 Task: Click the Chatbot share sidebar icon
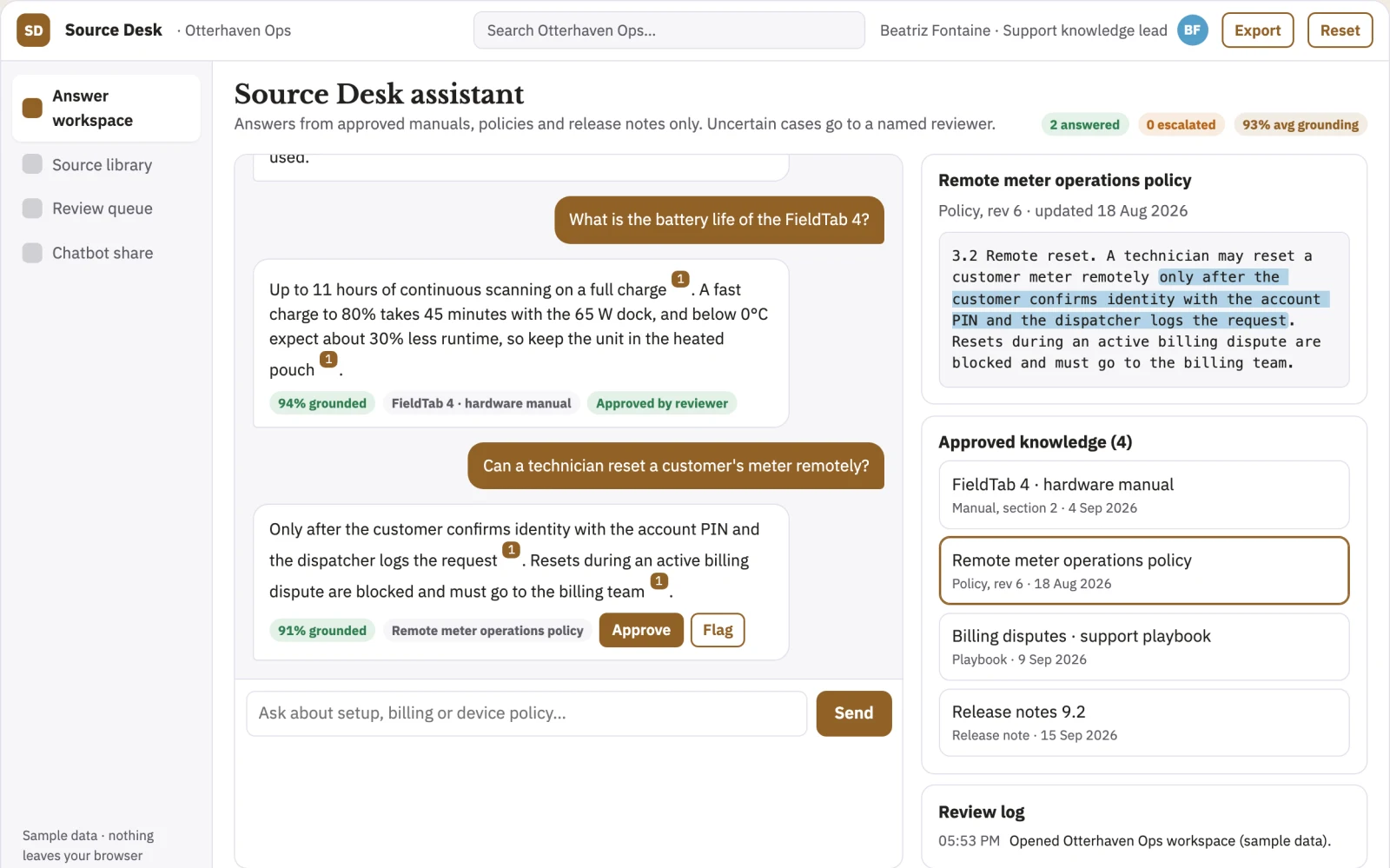32,253
